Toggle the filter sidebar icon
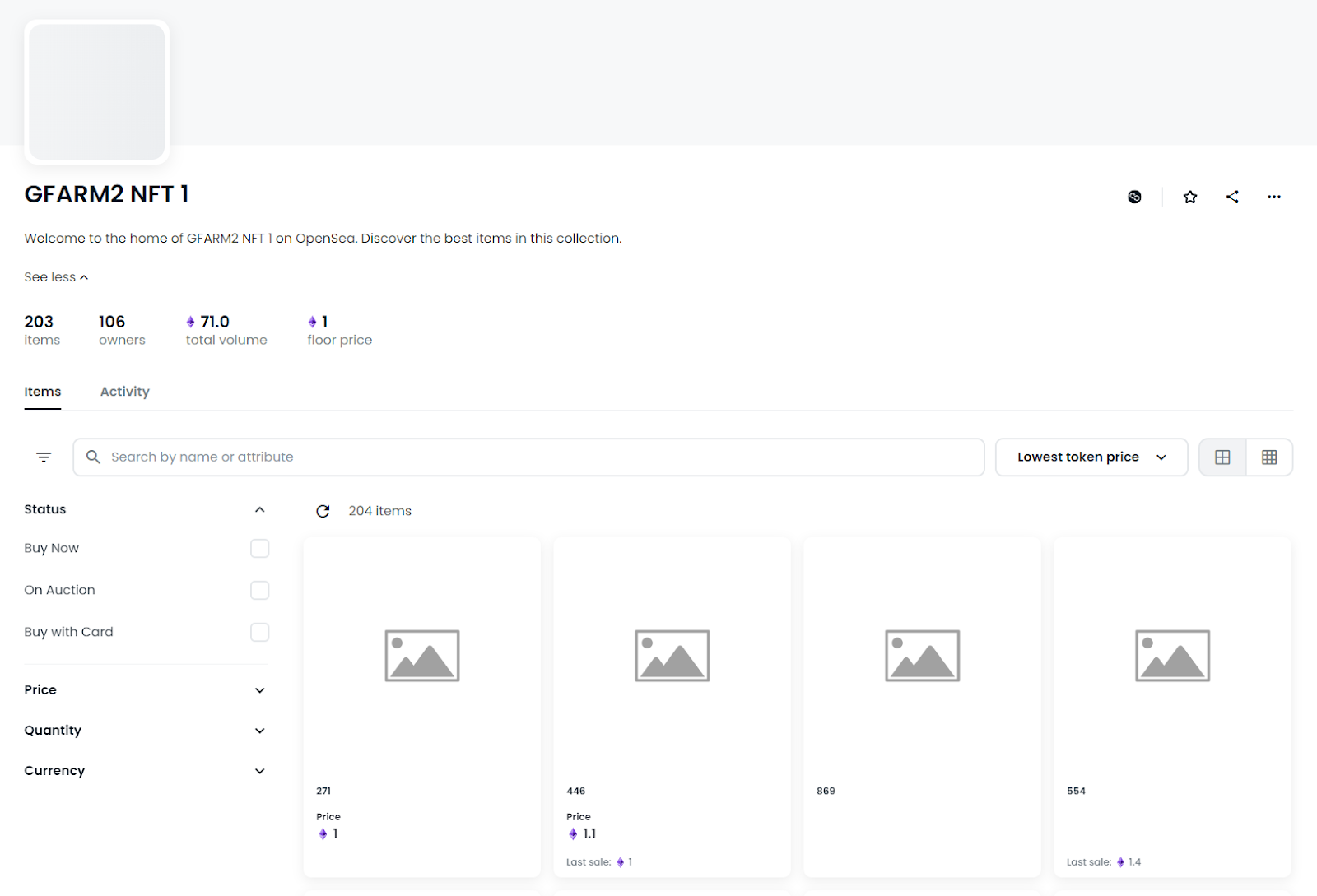 (44, 457)
